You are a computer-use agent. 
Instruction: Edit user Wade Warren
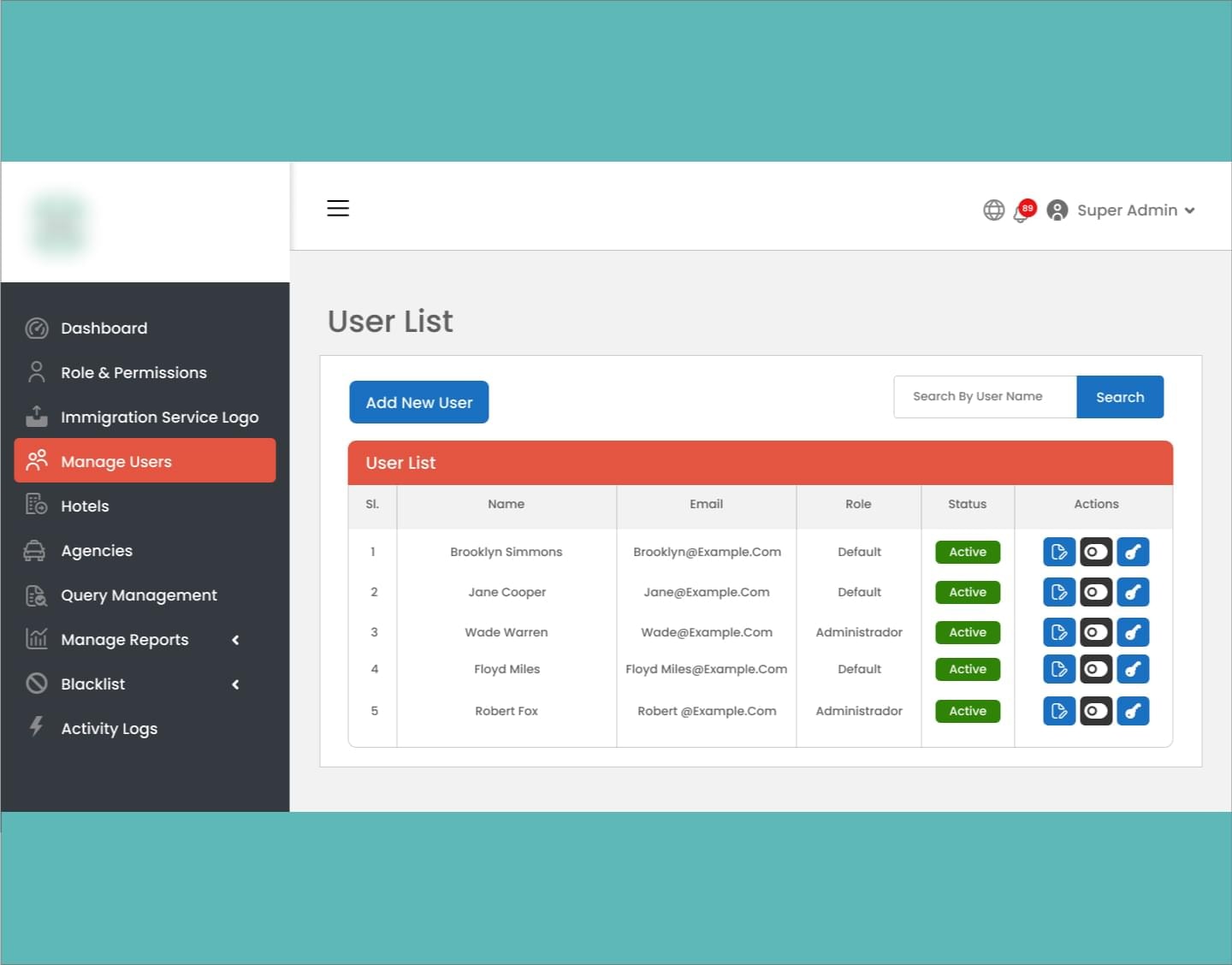pos(1059,632)
